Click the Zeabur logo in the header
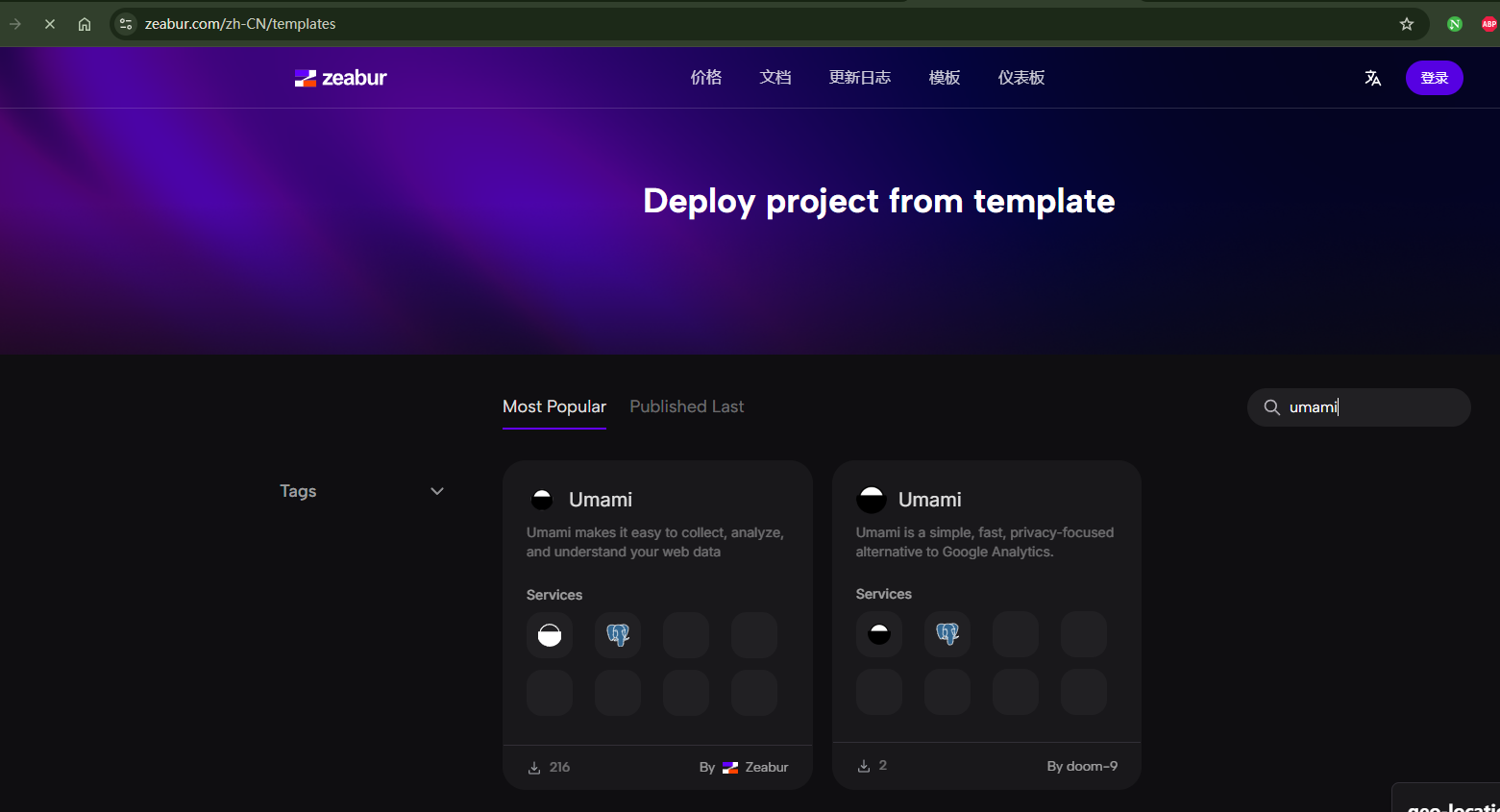The height and width of the screenshot is (812, 1500). pos(340,78)
